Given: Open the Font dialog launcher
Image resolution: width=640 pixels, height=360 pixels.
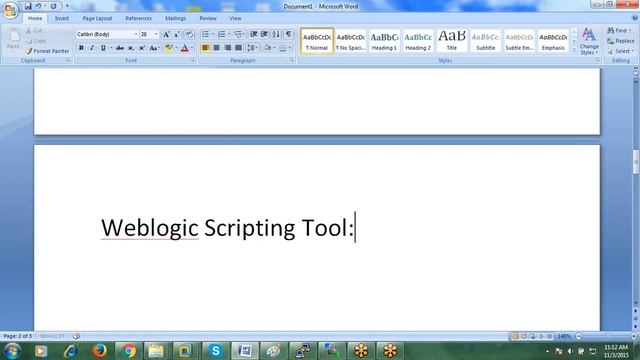Looking at the screenshot, I should (x=193, y=60).
